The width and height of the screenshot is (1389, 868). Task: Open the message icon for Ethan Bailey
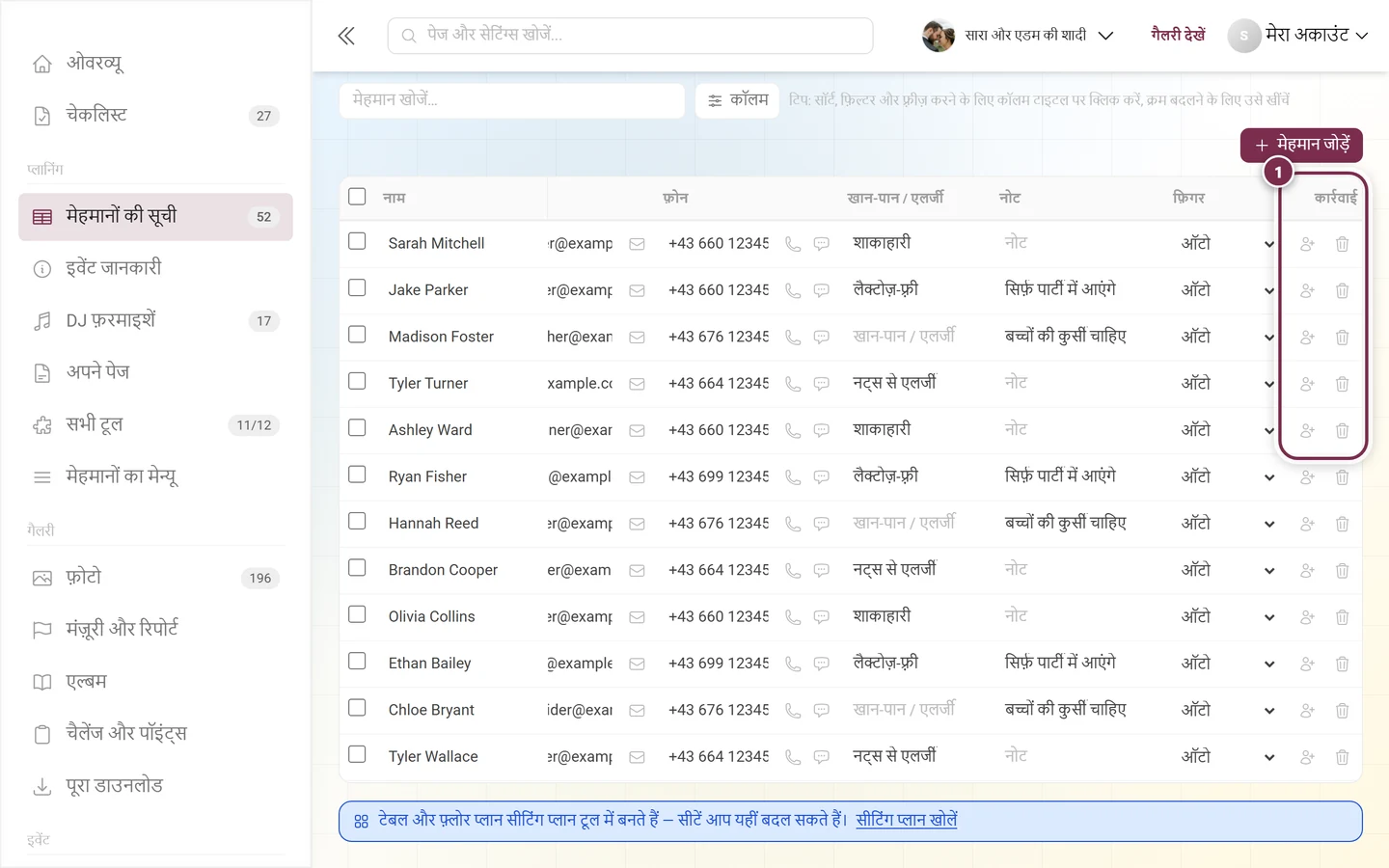click(x=822, y=664)
